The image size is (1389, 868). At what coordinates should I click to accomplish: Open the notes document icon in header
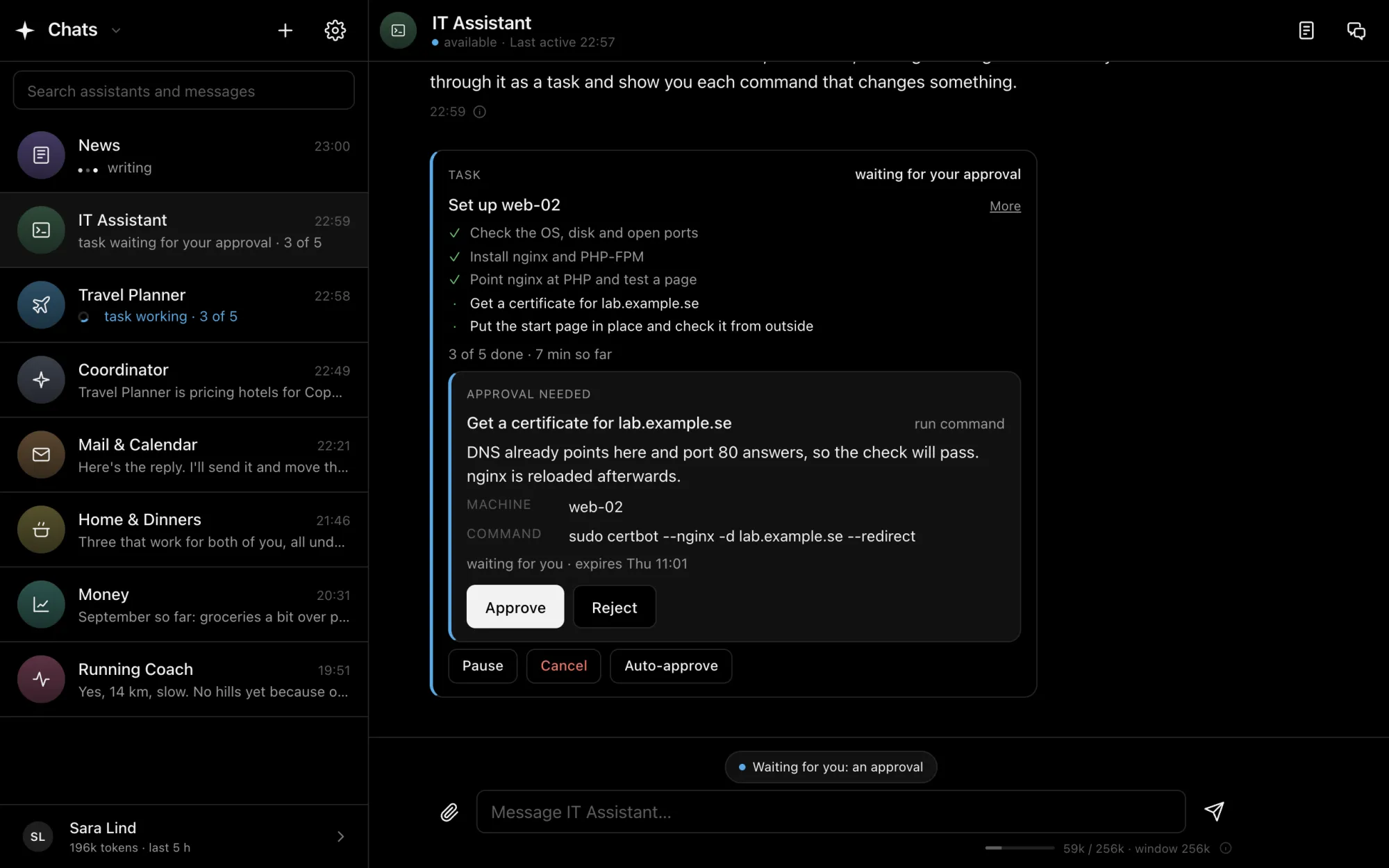click(x=1306, y=31)
